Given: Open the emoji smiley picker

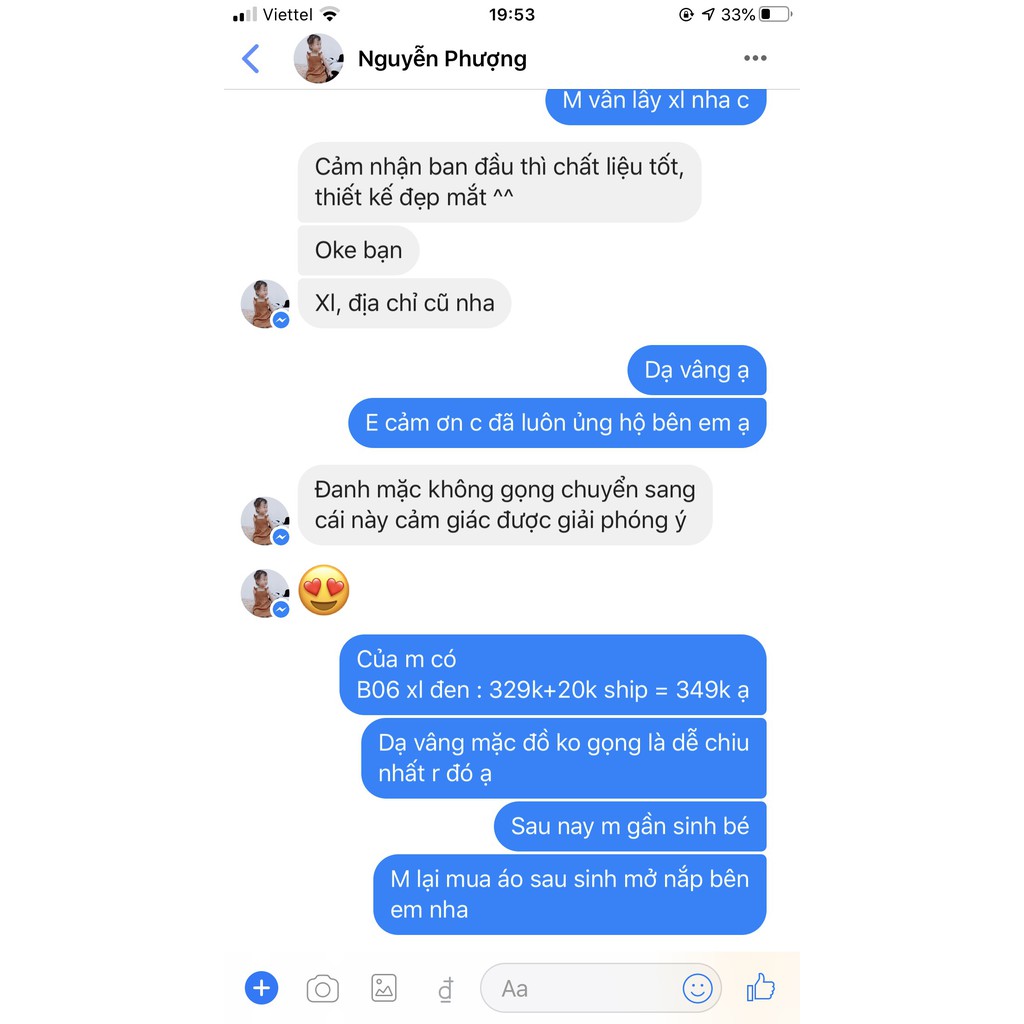Looking at the screenshot, I should pyautogui.click(x=697, y=988).
